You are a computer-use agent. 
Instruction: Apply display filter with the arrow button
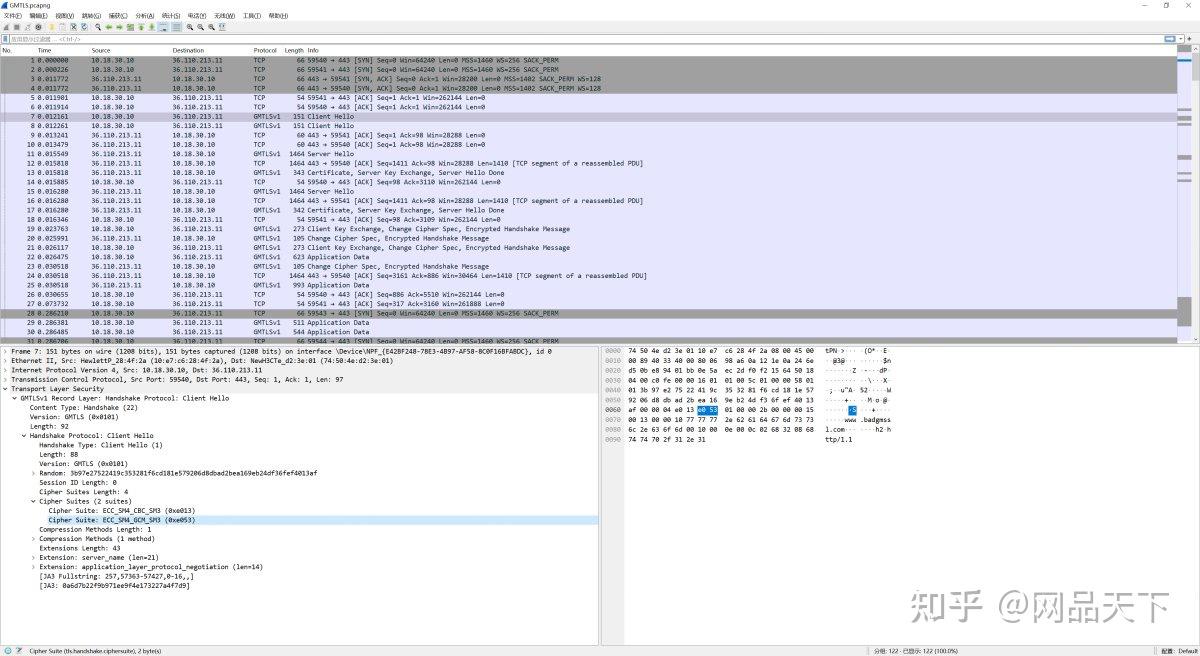click(x=1170, y=39)
